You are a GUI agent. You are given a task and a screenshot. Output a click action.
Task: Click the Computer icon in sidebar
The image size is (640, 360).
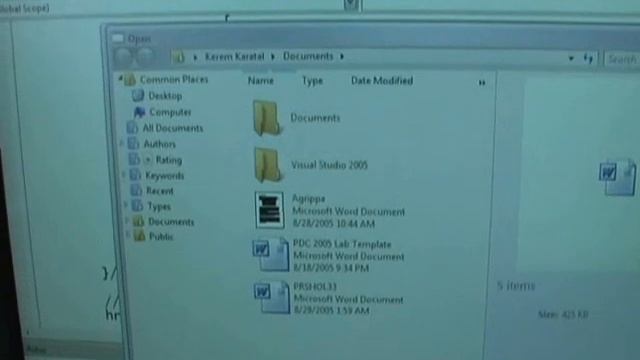(139, 112)
